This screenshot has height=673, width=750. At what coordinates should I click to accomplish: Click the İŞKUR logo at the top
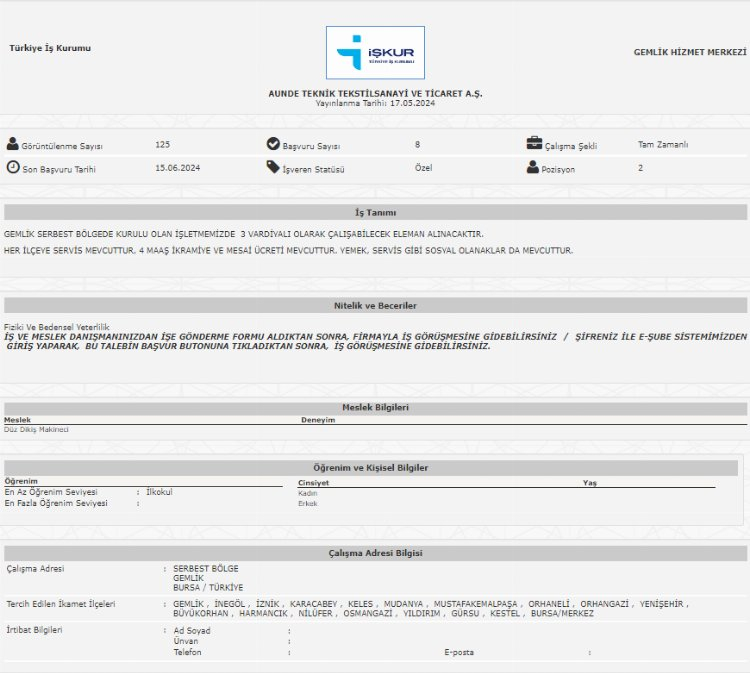[x=375, y=53]
